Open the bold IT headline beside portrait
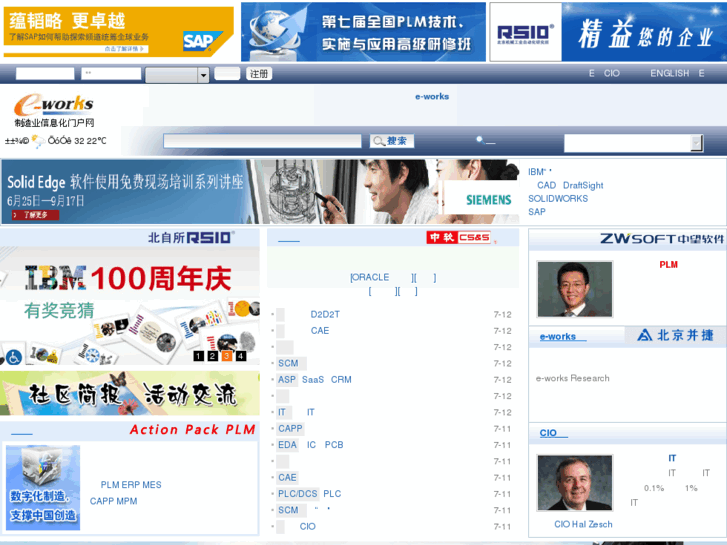This screenshot has width=727, height=545. point(672,458)
